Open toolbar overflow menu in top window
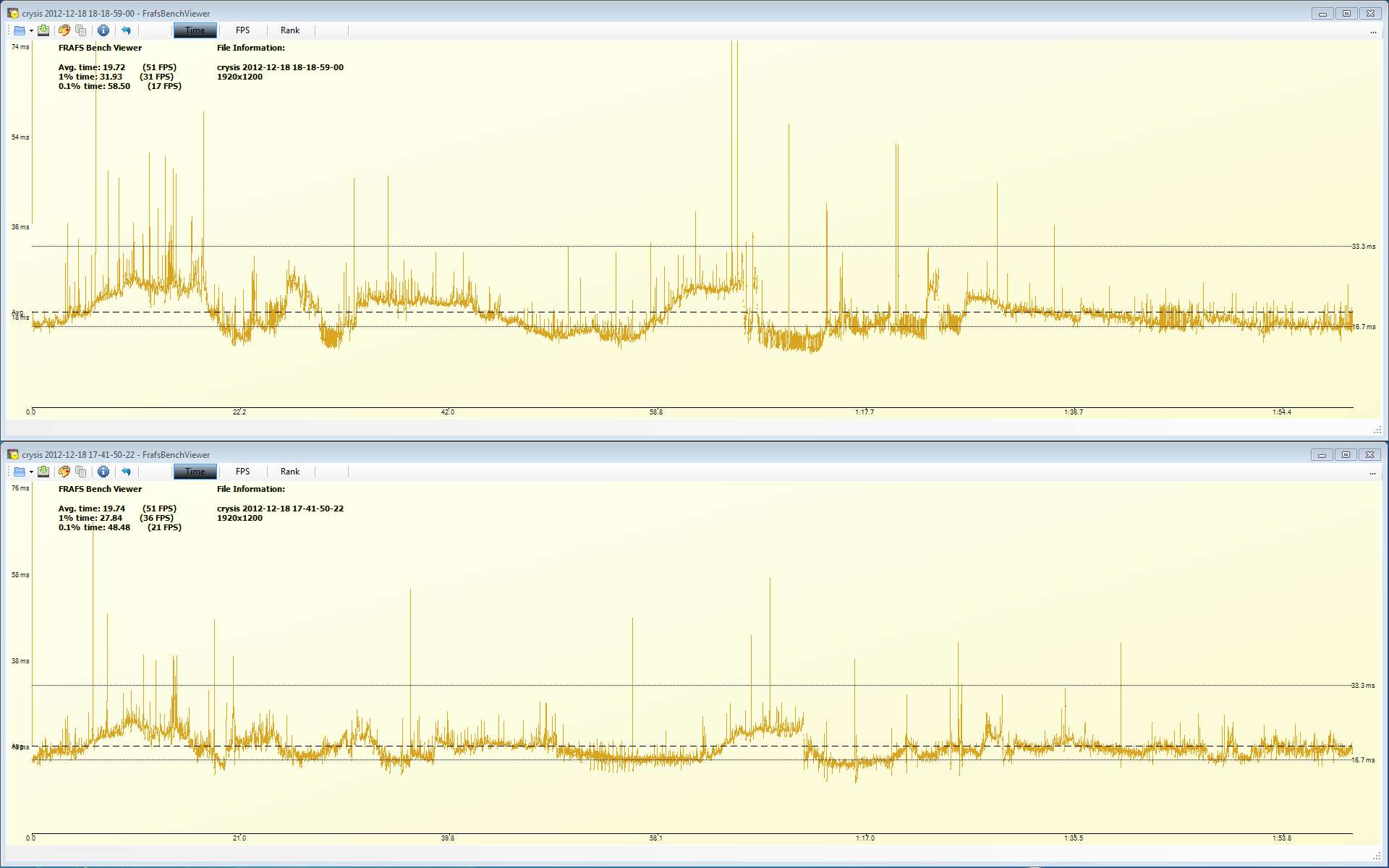1389x868 pixels. pyautogui.click(x=1372, y=32)
